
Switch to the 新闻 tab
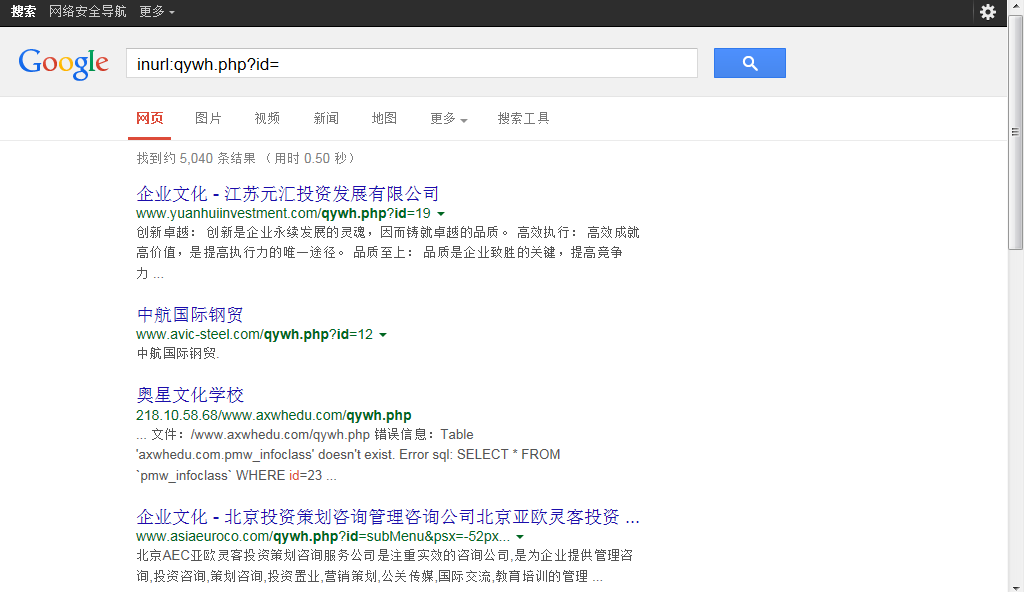coord(326,118)
